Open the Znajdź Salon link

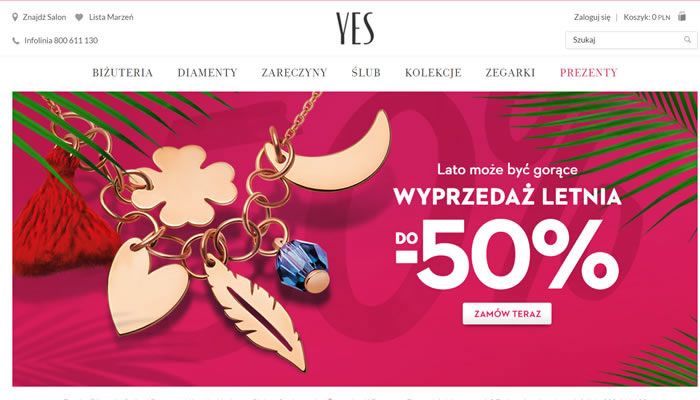44,17
